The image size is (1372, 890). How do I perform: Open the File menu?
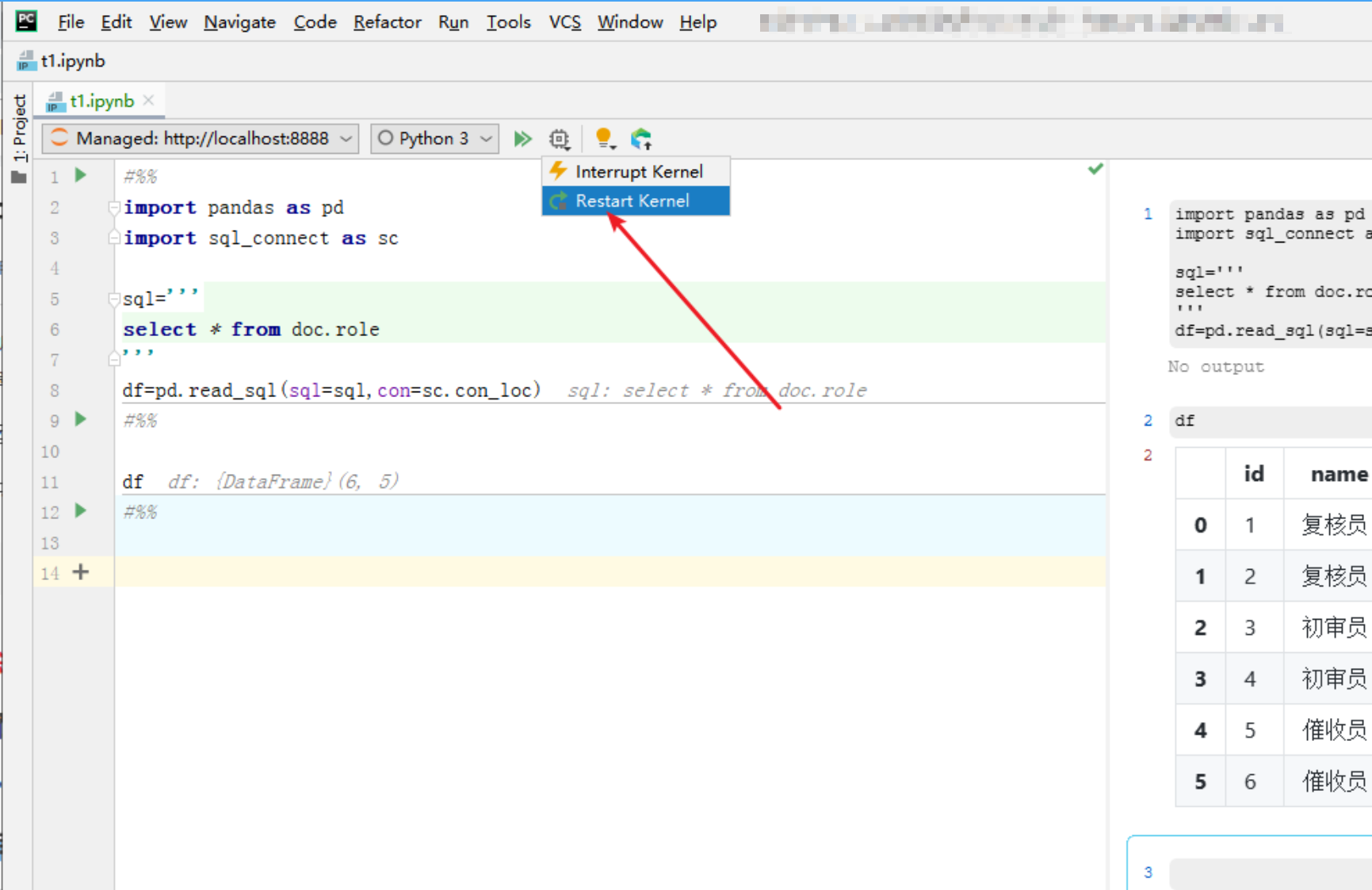coord(71,22)
